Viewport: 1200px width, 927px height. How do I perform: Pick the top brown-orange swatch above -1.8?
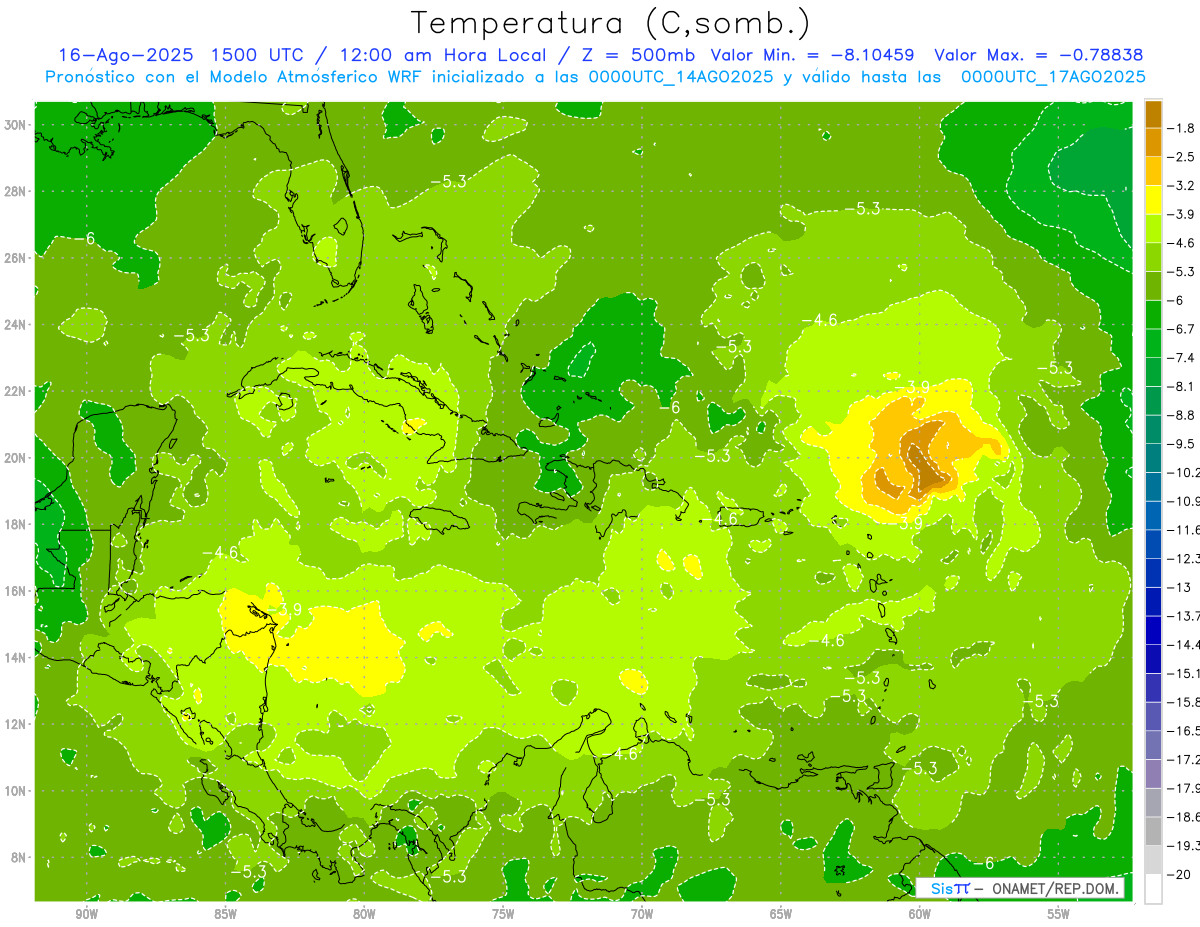click(1153, 114)
